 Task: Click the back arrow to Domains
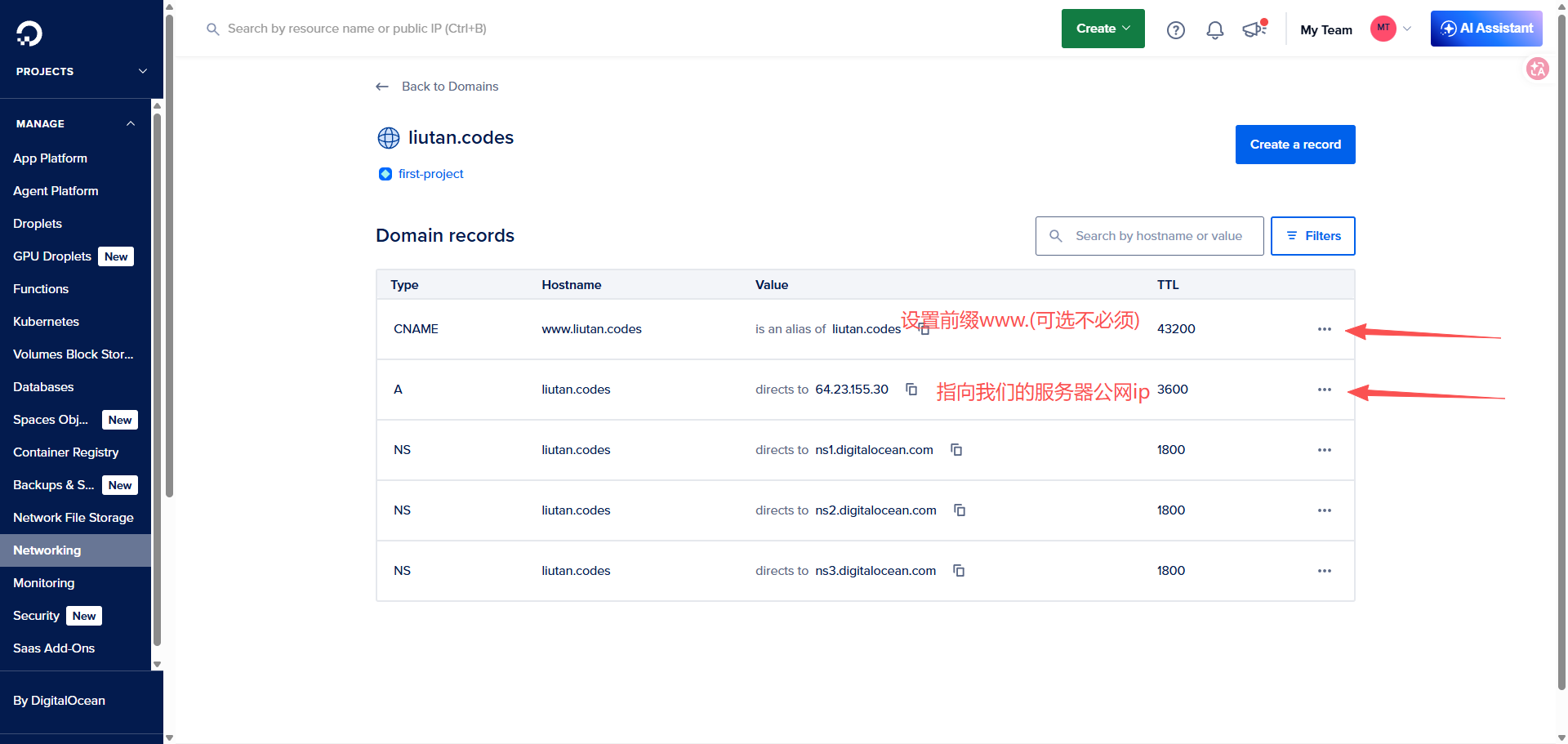382,87
